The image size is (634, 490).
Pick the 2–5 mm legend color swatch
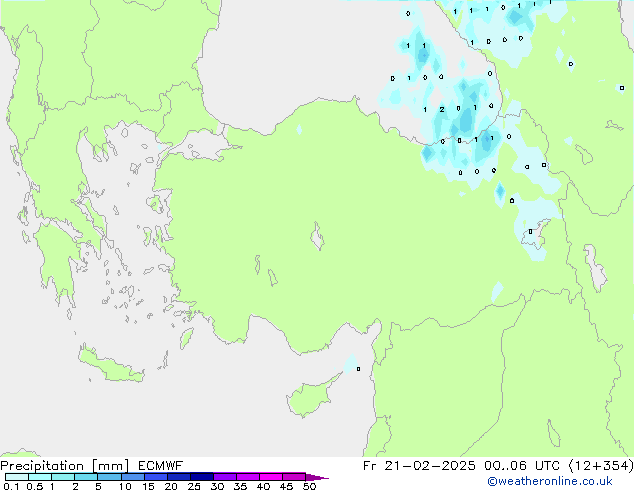[x=86, y=477]
